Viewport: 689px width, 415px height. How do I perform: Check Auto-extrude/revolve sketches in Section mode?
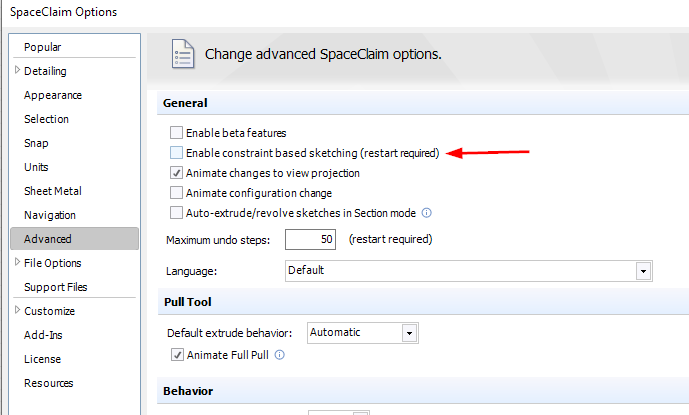coord(176,213)
